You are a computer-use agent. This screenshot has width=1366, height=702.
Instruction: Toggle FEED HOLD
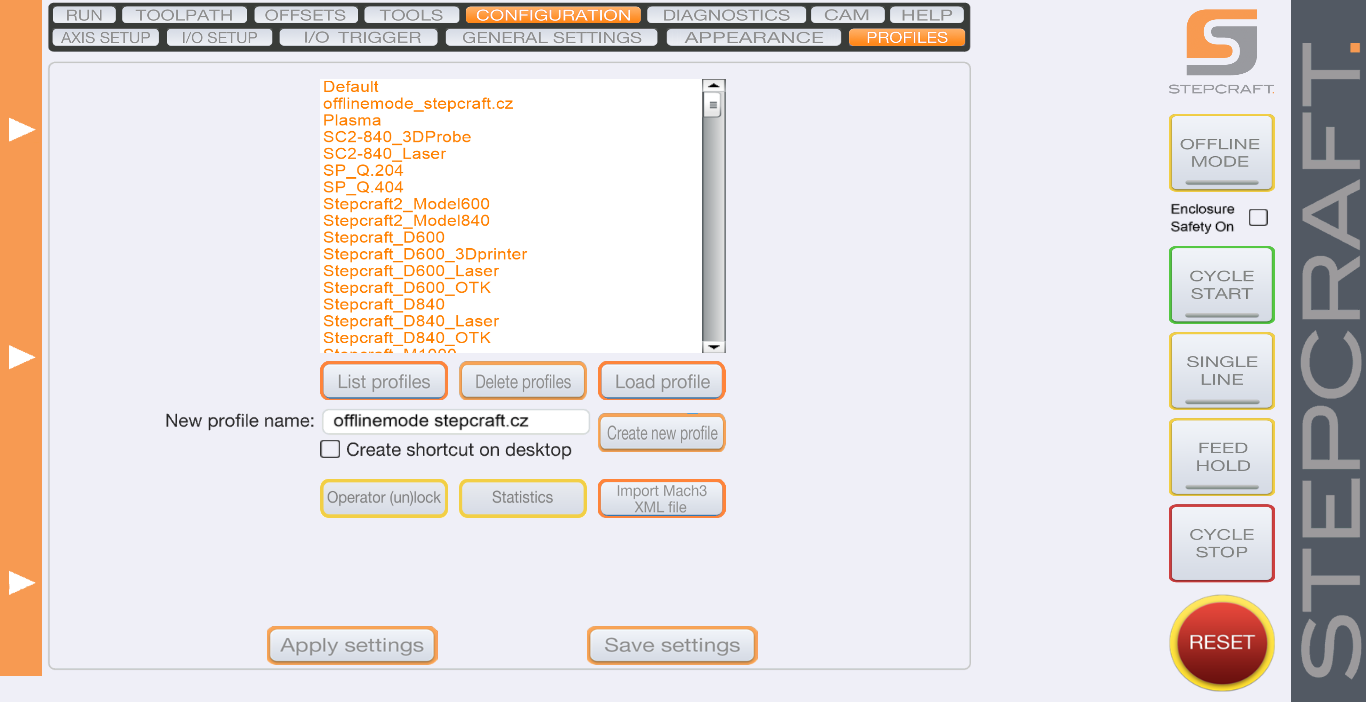click(x=1221, y=456)
